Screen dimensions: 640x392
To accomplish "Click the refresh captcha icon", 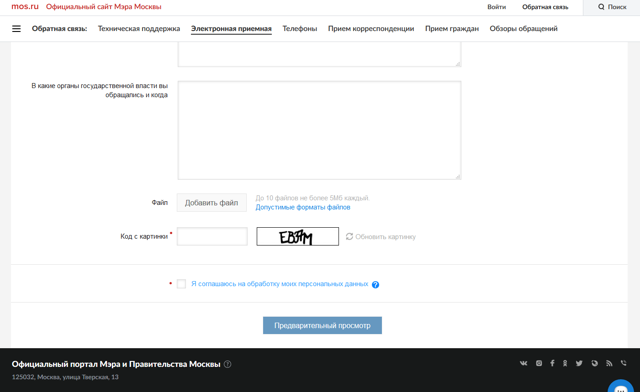I will point(349,236).
